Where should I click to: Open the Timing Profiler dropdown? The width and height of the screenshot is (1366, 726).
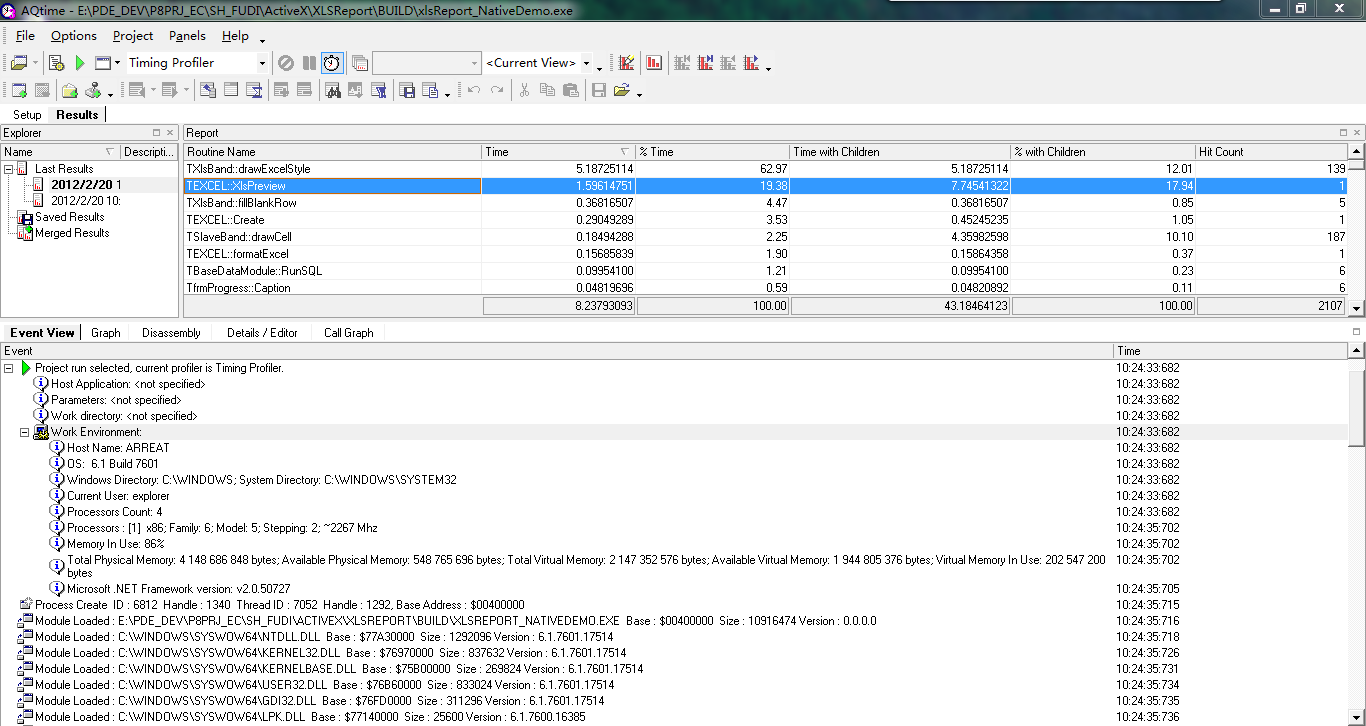(262, 63)
